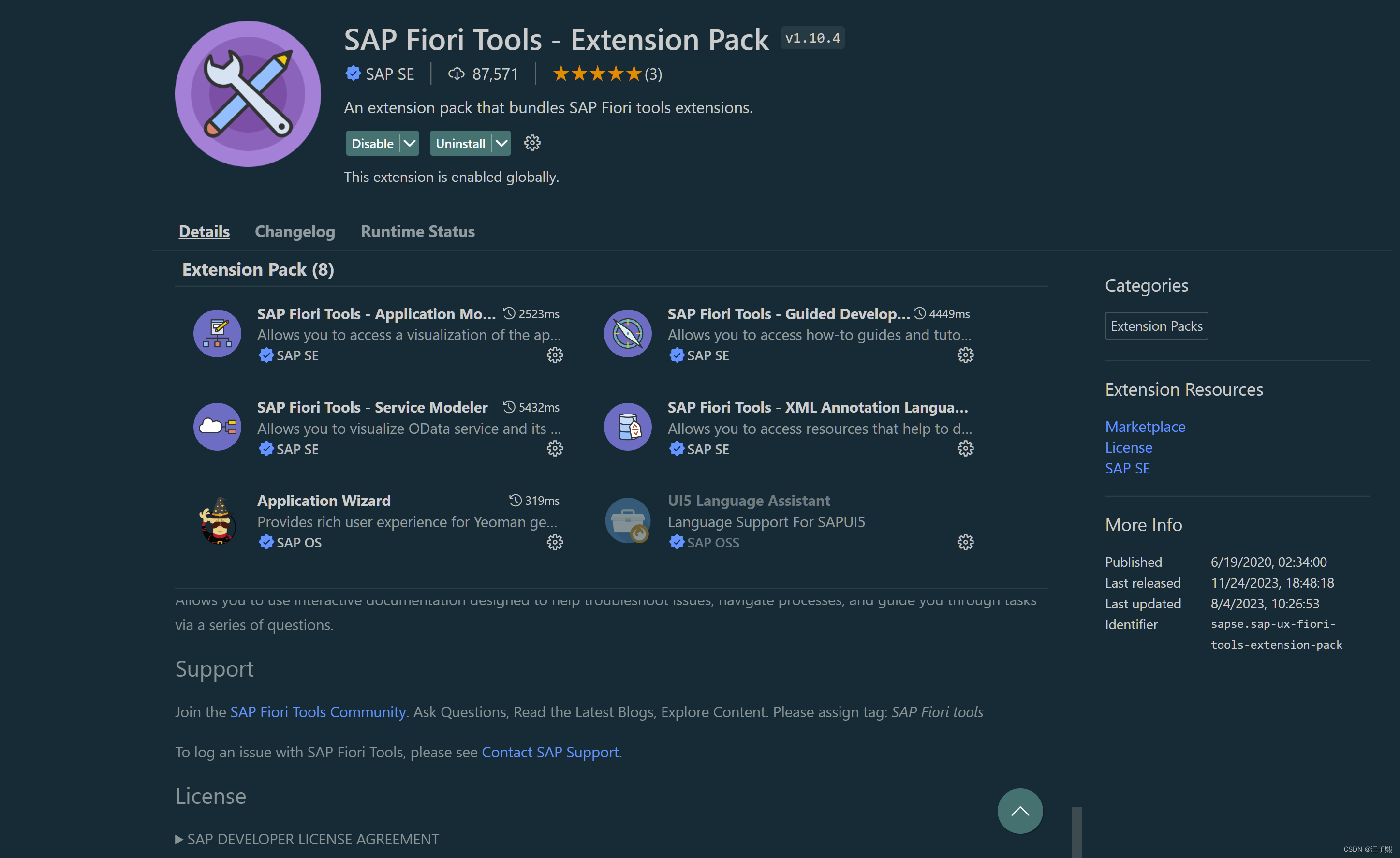Expand SAP DEVELOPER LICENSE AGREEMENT section
This screenshot has height=858, width=1400.
[307, 839]
